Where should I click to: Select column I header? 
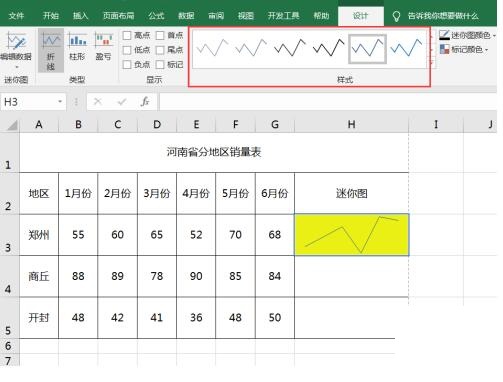(x=436, y=125)
